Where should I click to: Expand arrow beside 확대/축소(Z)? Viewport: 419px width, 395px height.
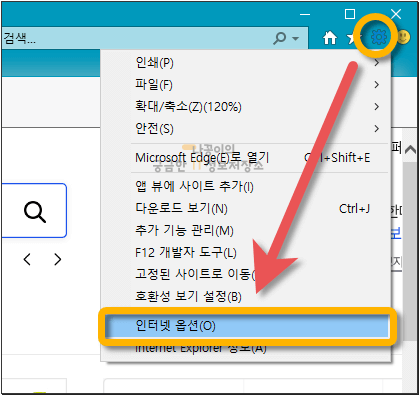[377, 107]
